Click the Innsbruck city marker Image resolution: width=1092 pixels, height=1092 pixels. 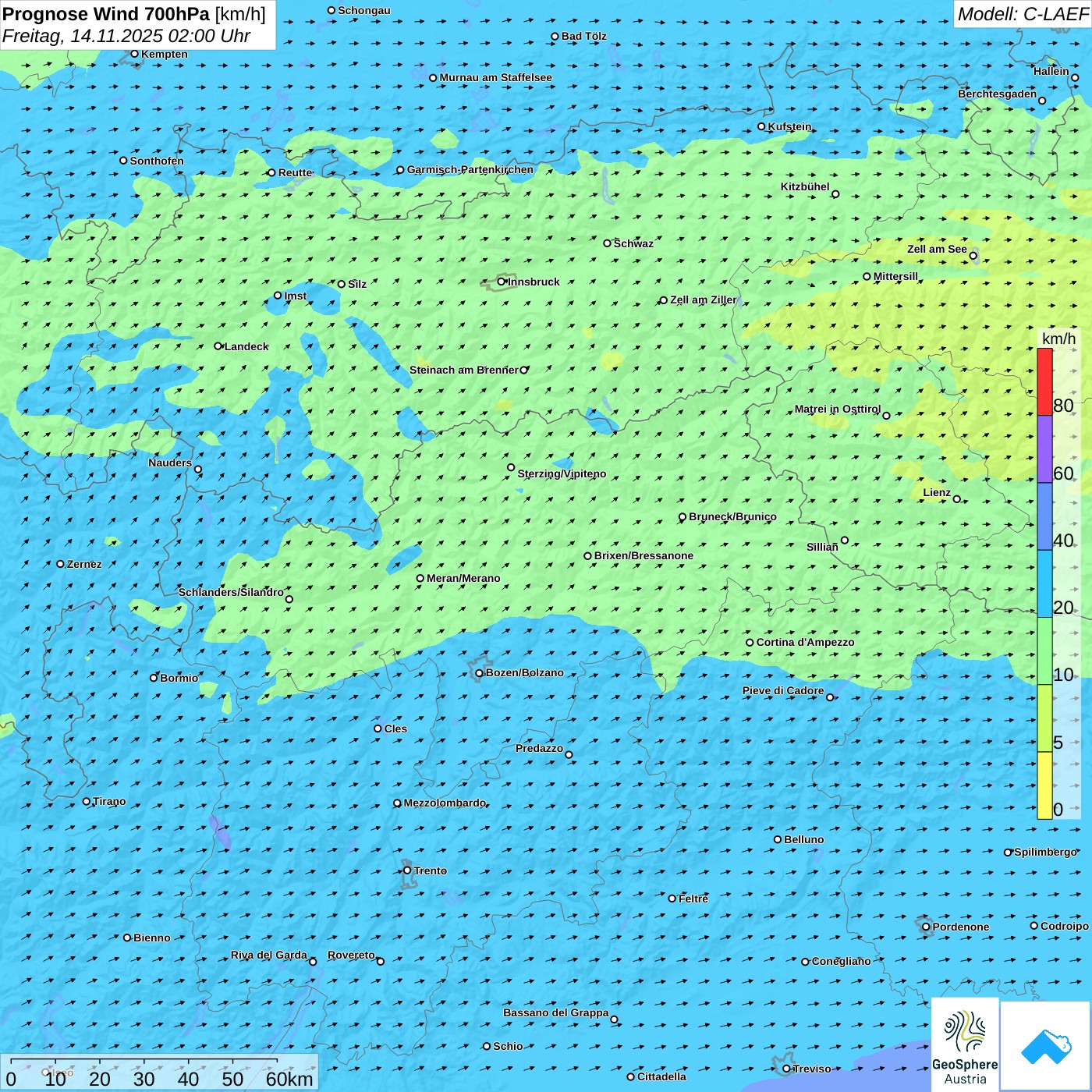[x=502, y=282]
